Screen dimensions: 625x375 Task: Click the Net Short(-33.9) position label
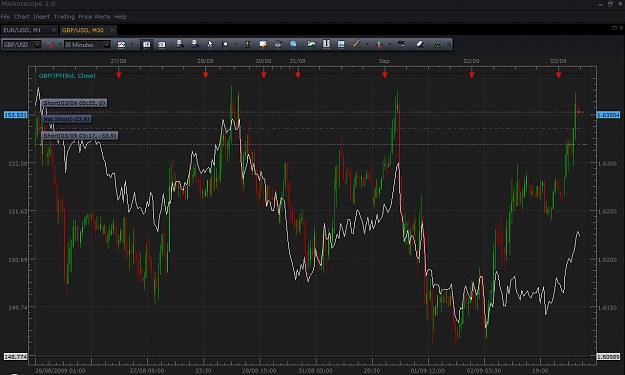[67, 119]
